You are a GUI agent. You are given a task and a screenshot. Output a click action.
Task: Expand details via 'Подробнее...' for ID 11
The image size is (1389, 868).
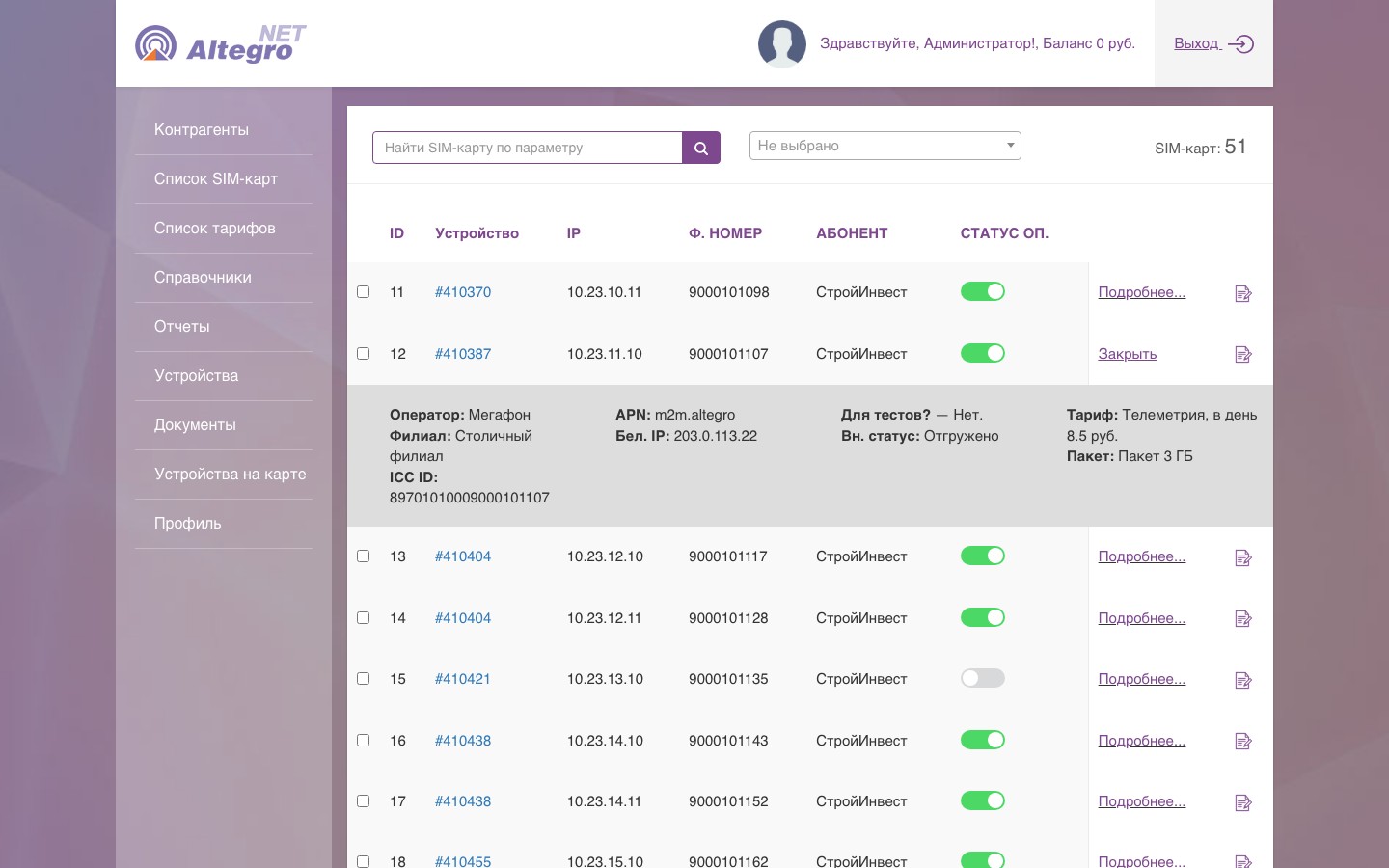tap(1142, 292)
